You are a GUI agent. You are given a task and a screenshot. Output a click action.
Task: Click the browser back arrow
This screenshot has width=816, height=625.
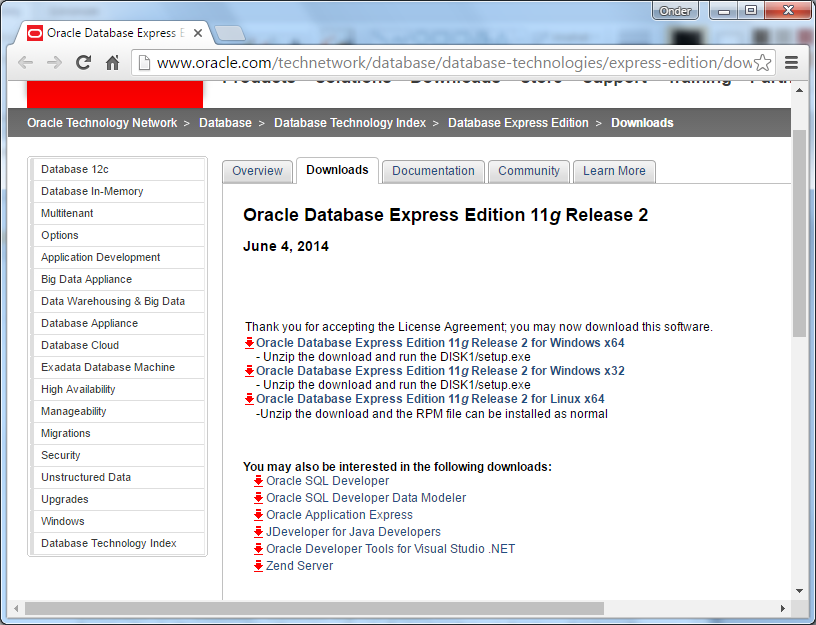[25, 63]
